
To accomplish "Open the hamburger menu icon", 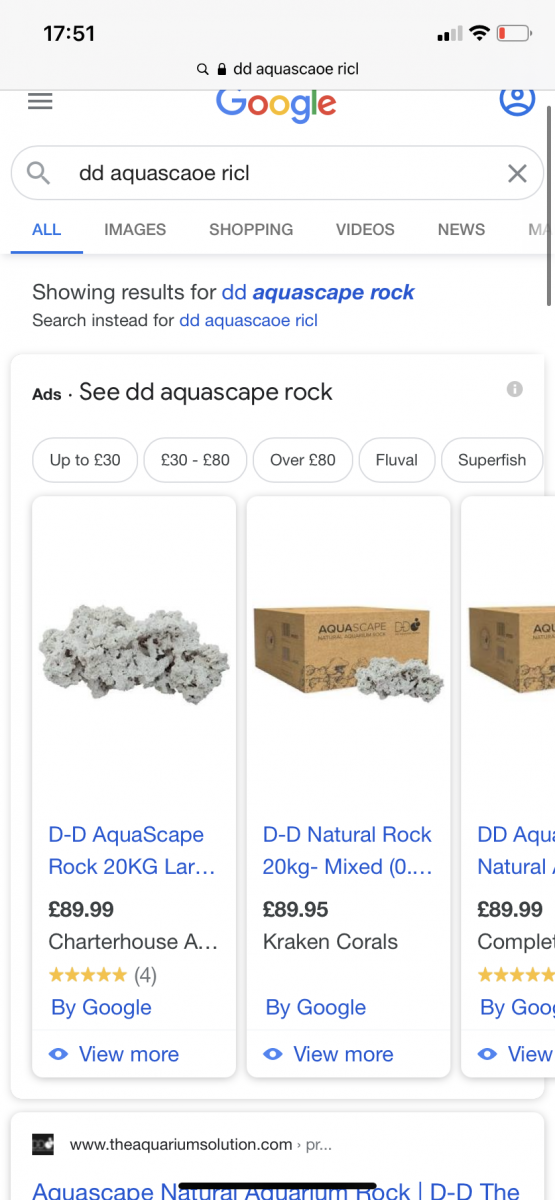I will click(40, 101).
